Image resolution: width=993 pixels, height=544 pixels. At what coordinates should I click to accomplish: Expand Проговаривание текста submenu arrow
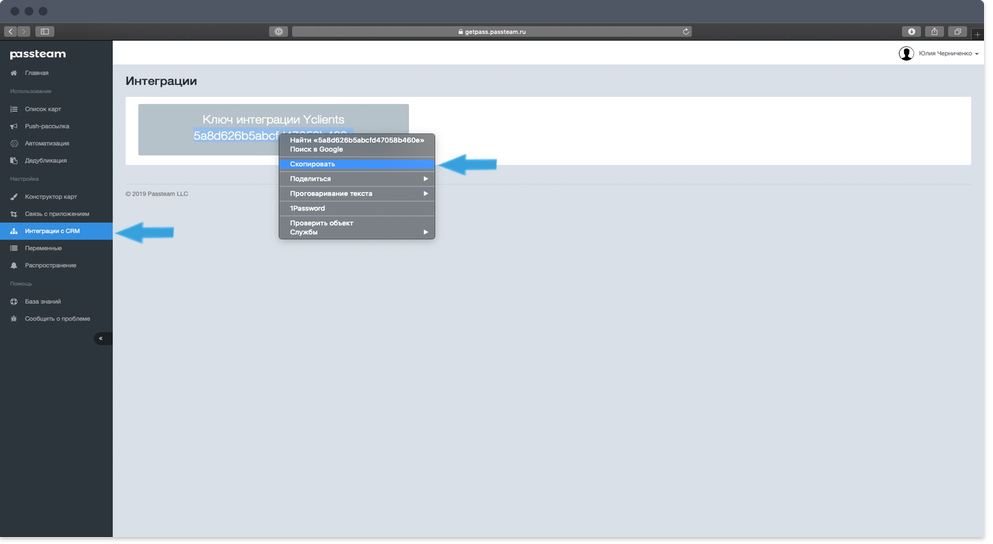click(x=426, y=194)
